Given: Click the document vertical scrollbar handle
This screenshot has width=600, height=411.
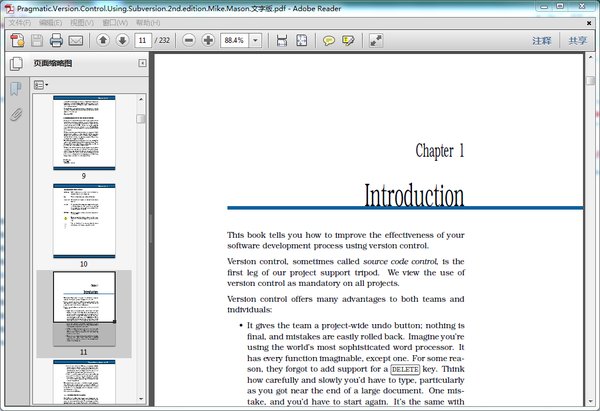Looking at the screenshot, I should [x=590, y=80].
